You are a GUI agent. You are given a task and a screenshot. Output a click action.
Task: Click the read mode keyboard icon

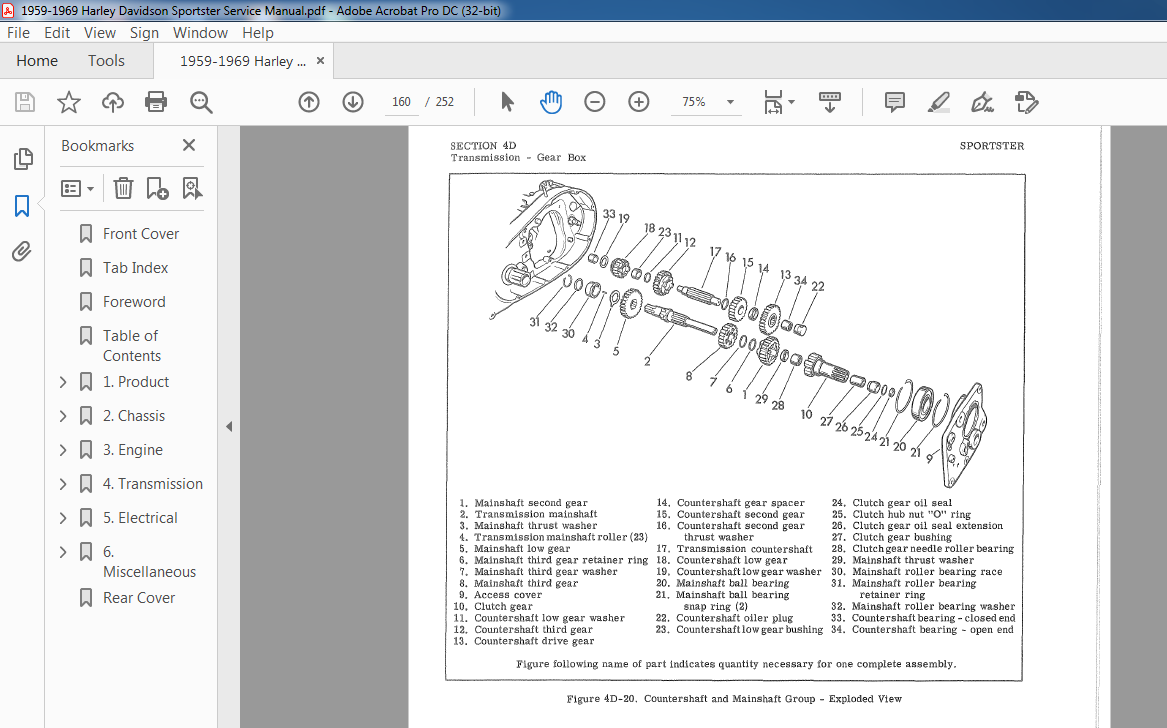coord(830,102)
